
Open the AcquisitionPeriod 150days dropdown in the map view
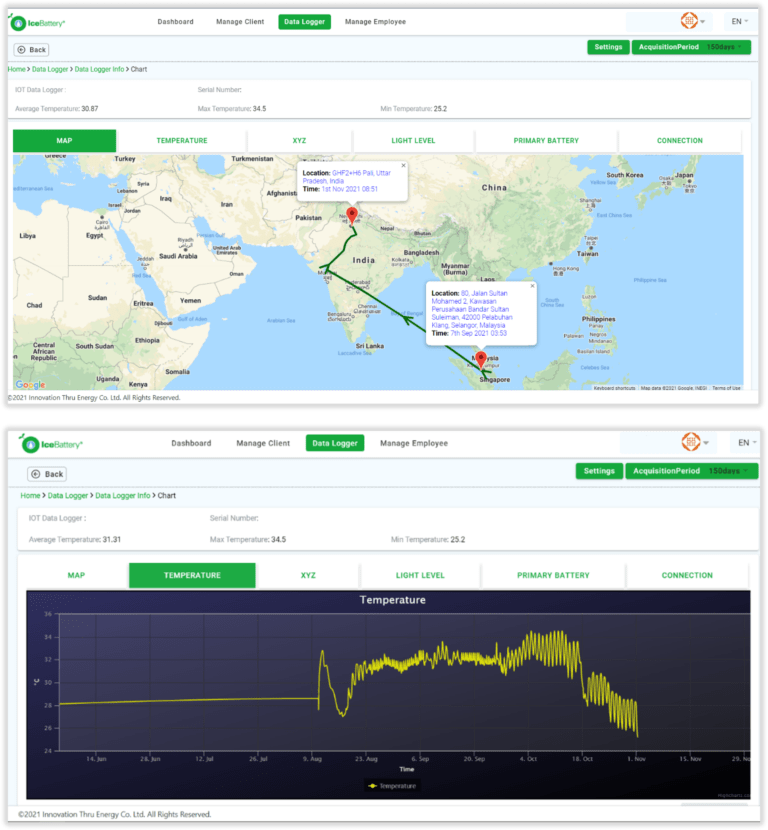(x=691, y=47)
